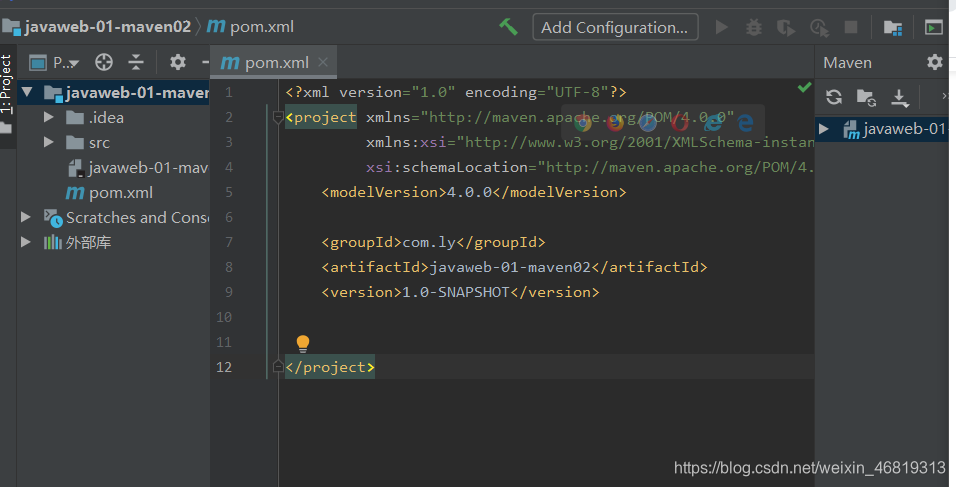Open in Opera browser icon
Image resolution: width=956 pixels, height=487 pixels.
pos(680,124)
